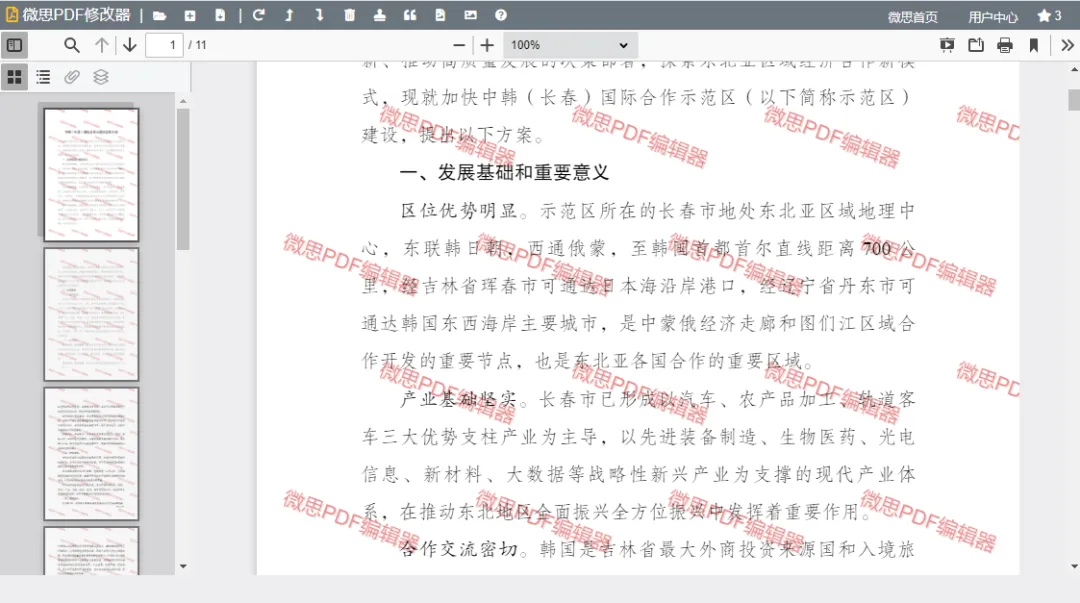Click the document image icon in the top bar
Image resolution: width=1080 pixels, height=603 pixels.
point(440,15)
